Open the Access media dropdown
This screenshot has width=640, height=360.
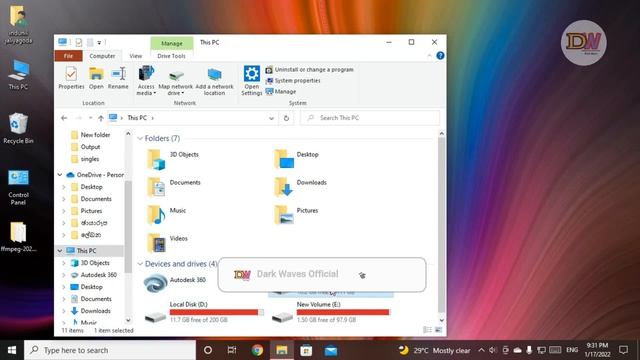(146, 80)
